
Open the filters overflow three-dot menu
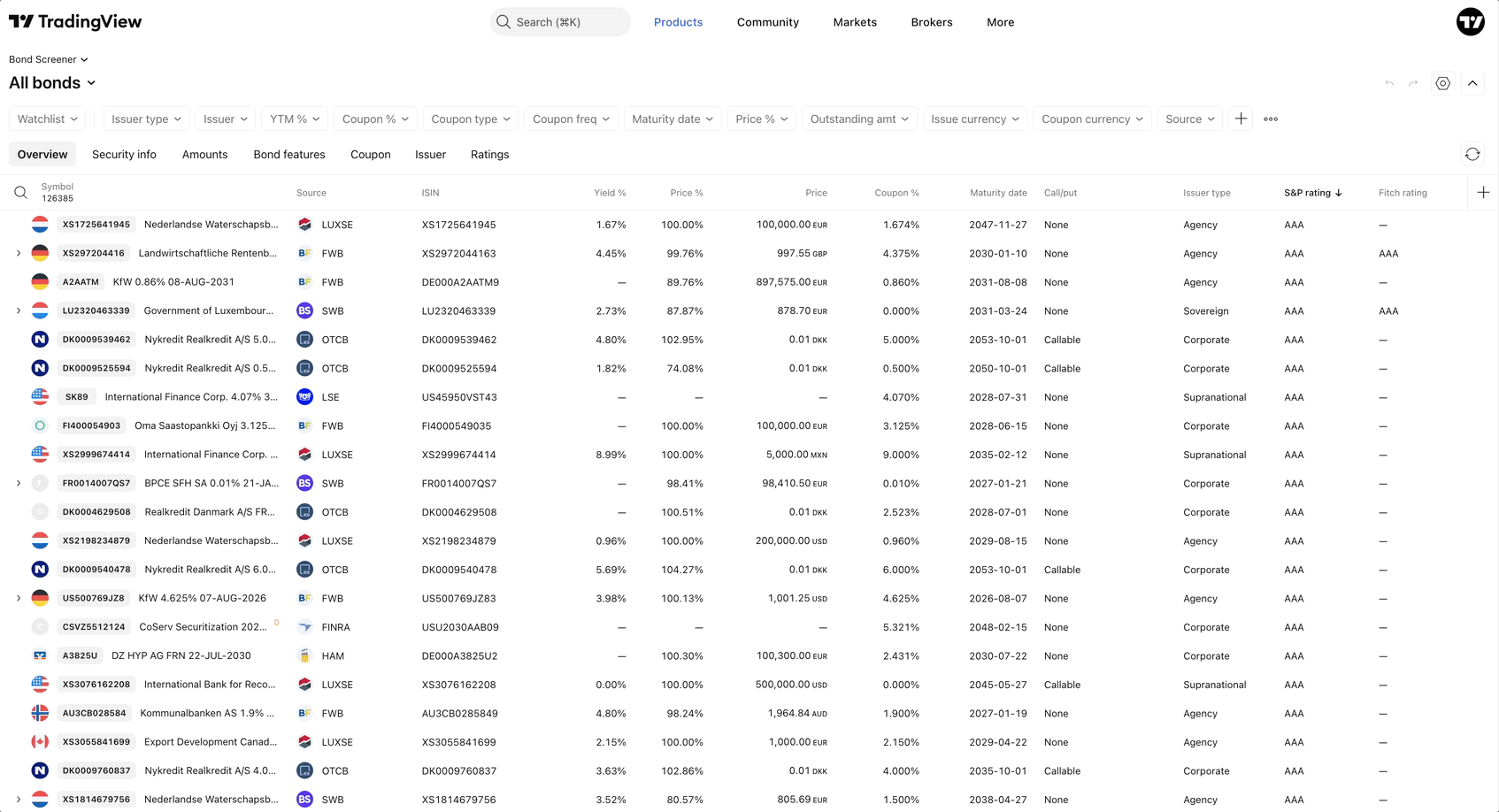tap(1271, 119)
